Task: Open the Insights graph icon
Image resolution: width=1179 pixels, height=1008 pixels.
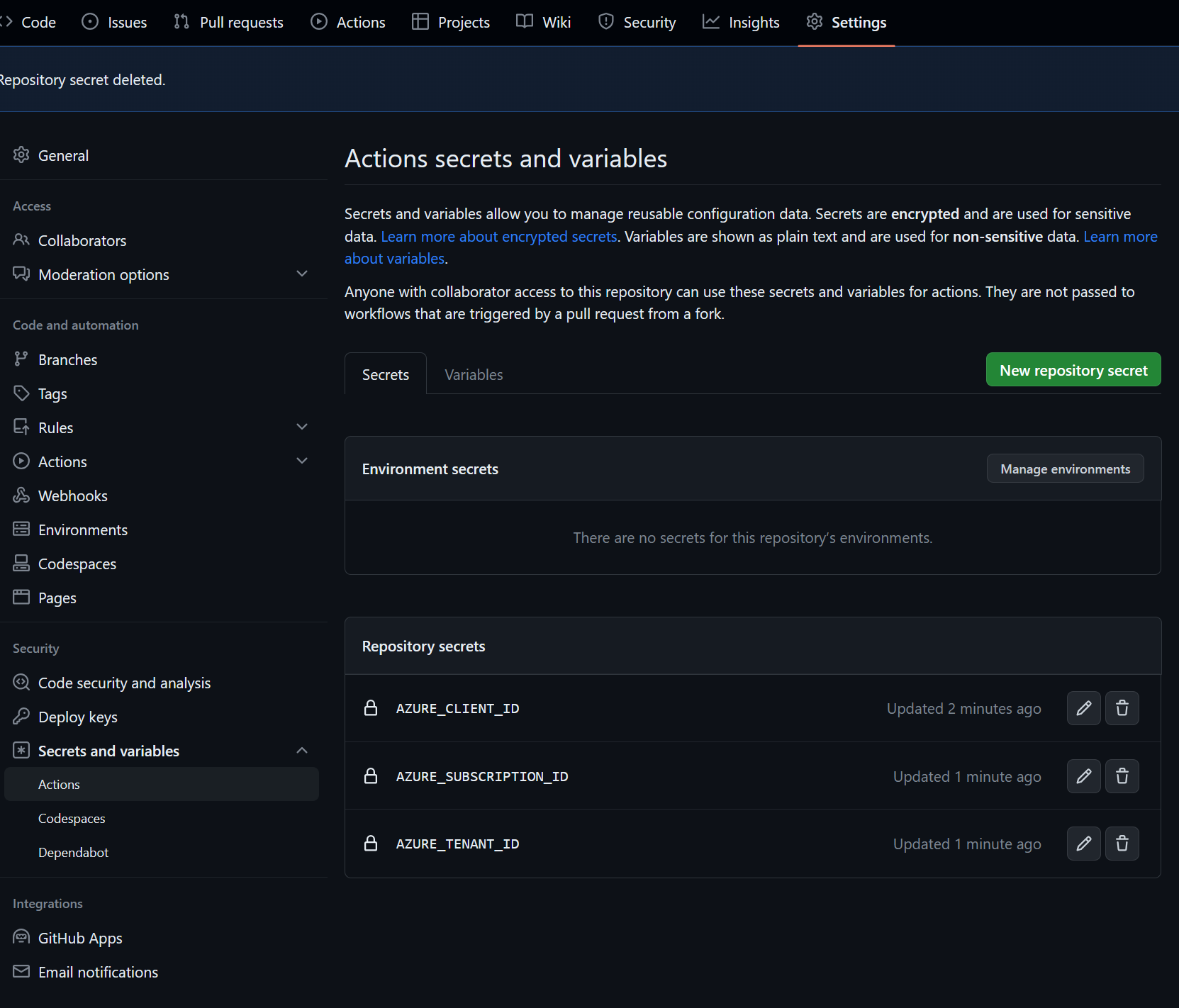Action: [710, 22]
